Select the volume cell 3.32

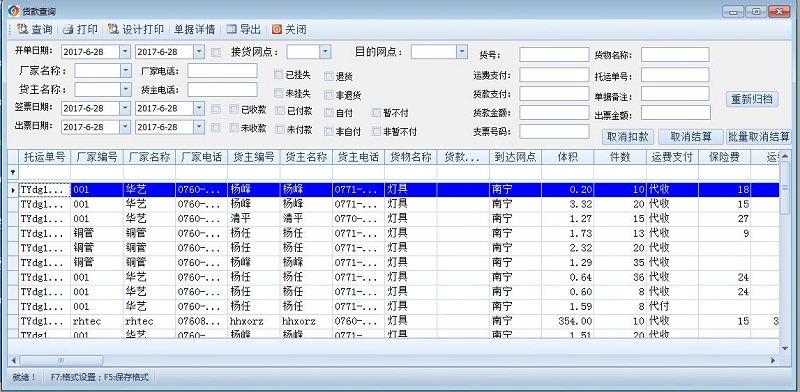tap(567, 204)
